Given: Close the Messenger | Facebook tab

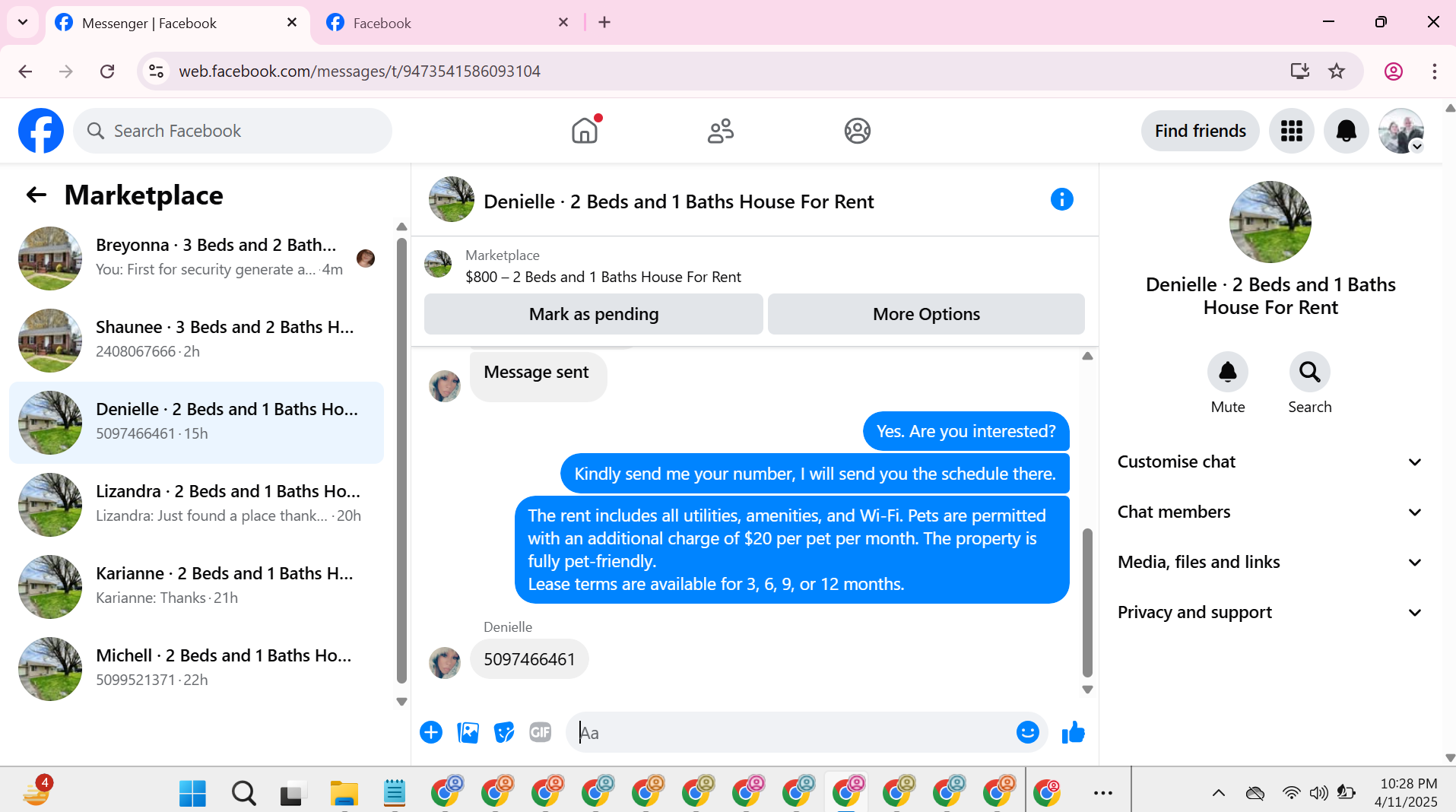Looking at the screenshot, I should point(292,23).
